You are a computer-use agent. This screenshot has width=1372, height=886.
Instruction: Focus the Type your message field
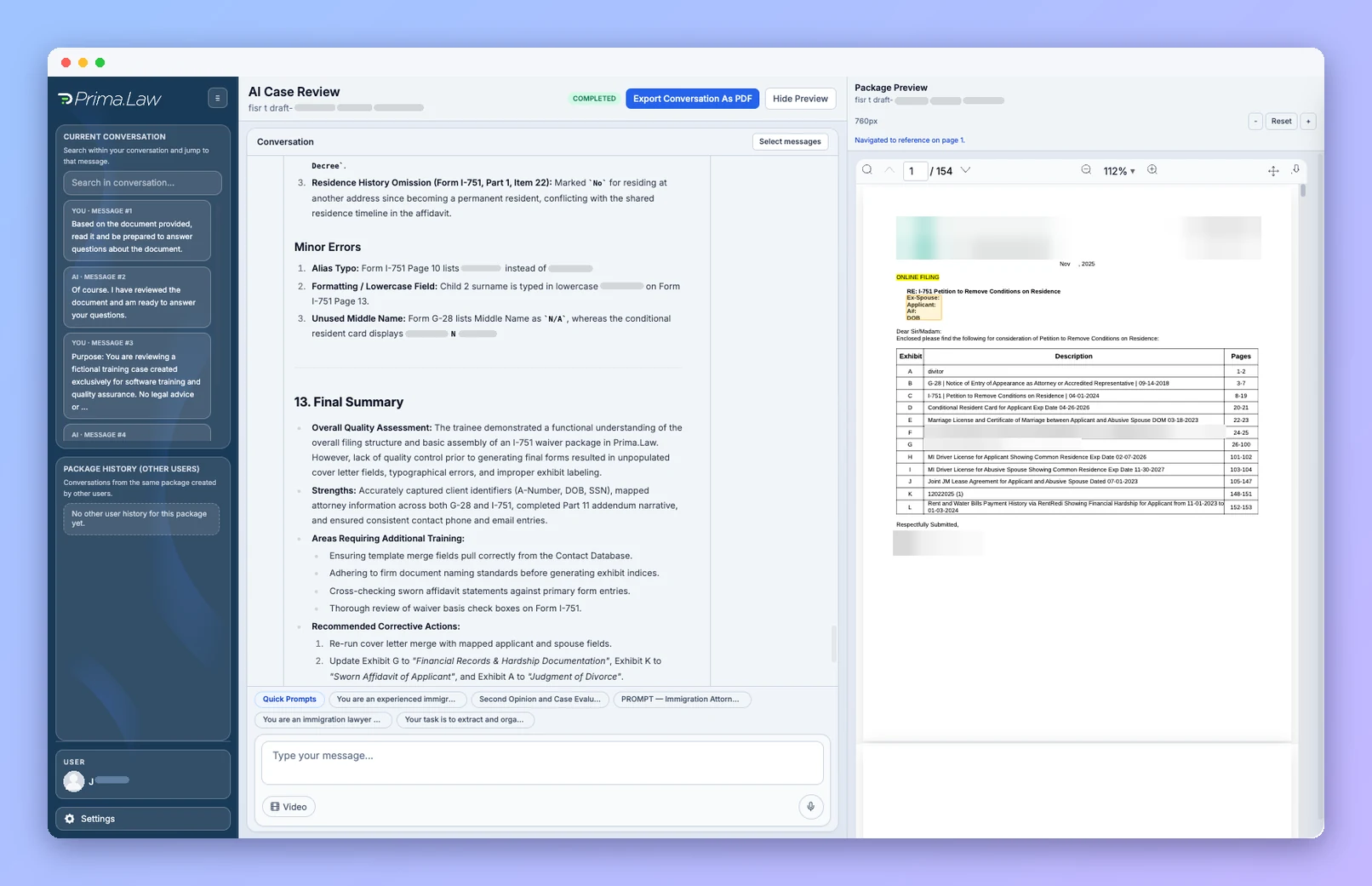point(542,763)
